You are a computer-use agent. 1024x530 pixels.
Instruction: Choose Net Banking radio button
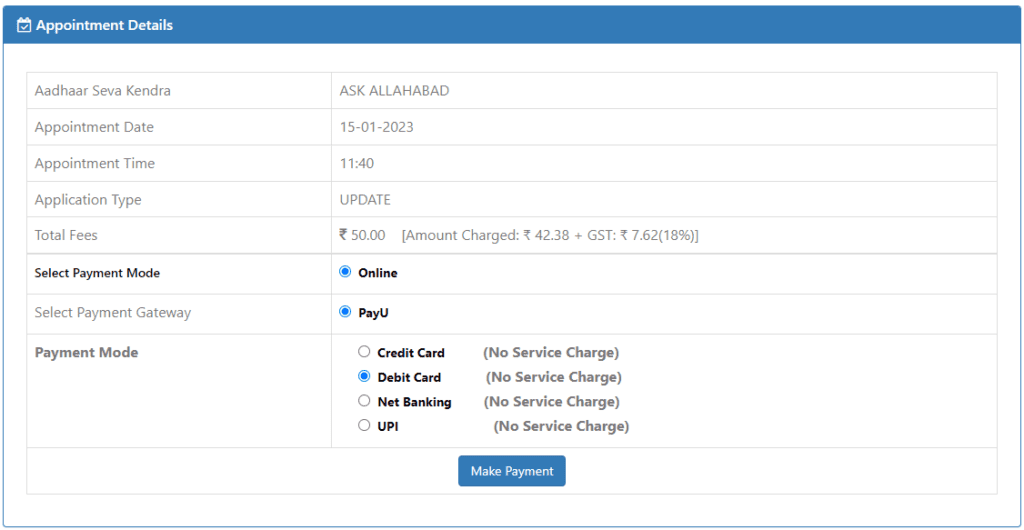tap(364, 401)
